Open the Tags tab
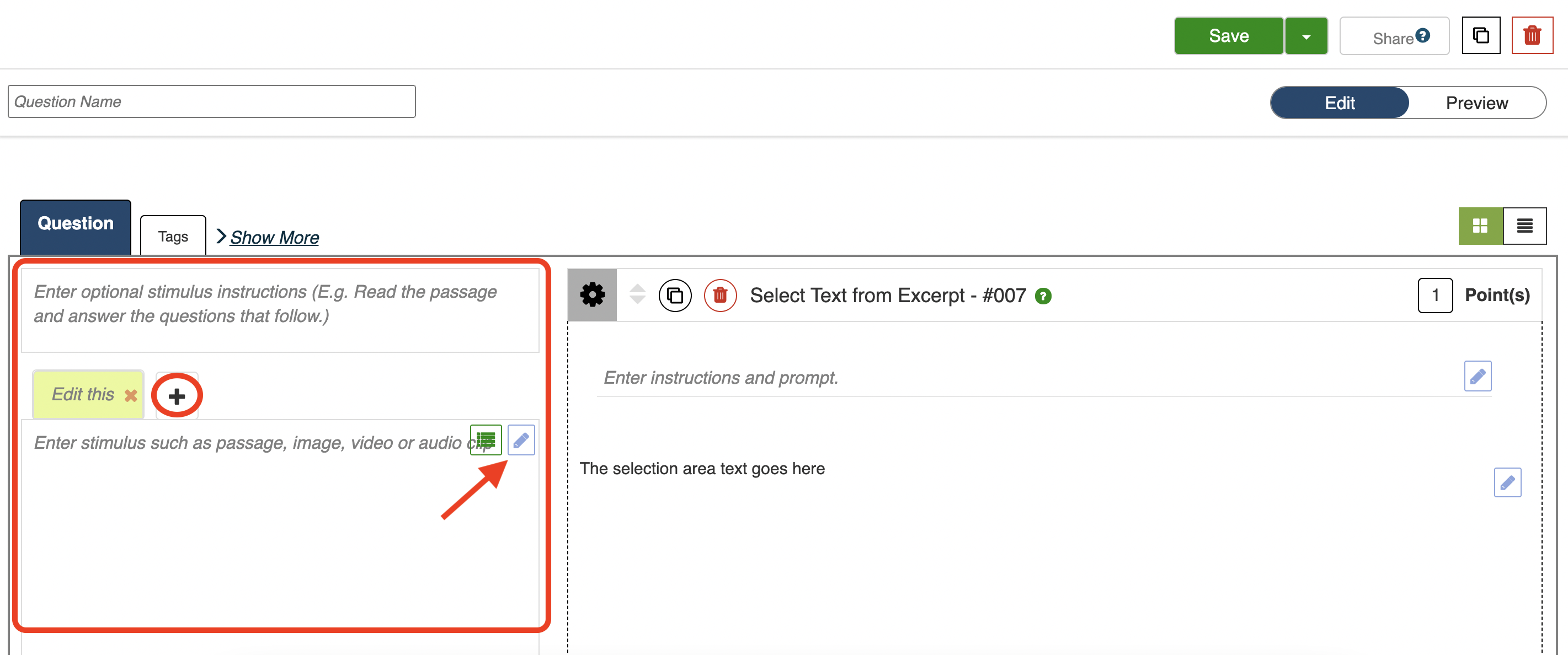 click(x=173, y=236)
